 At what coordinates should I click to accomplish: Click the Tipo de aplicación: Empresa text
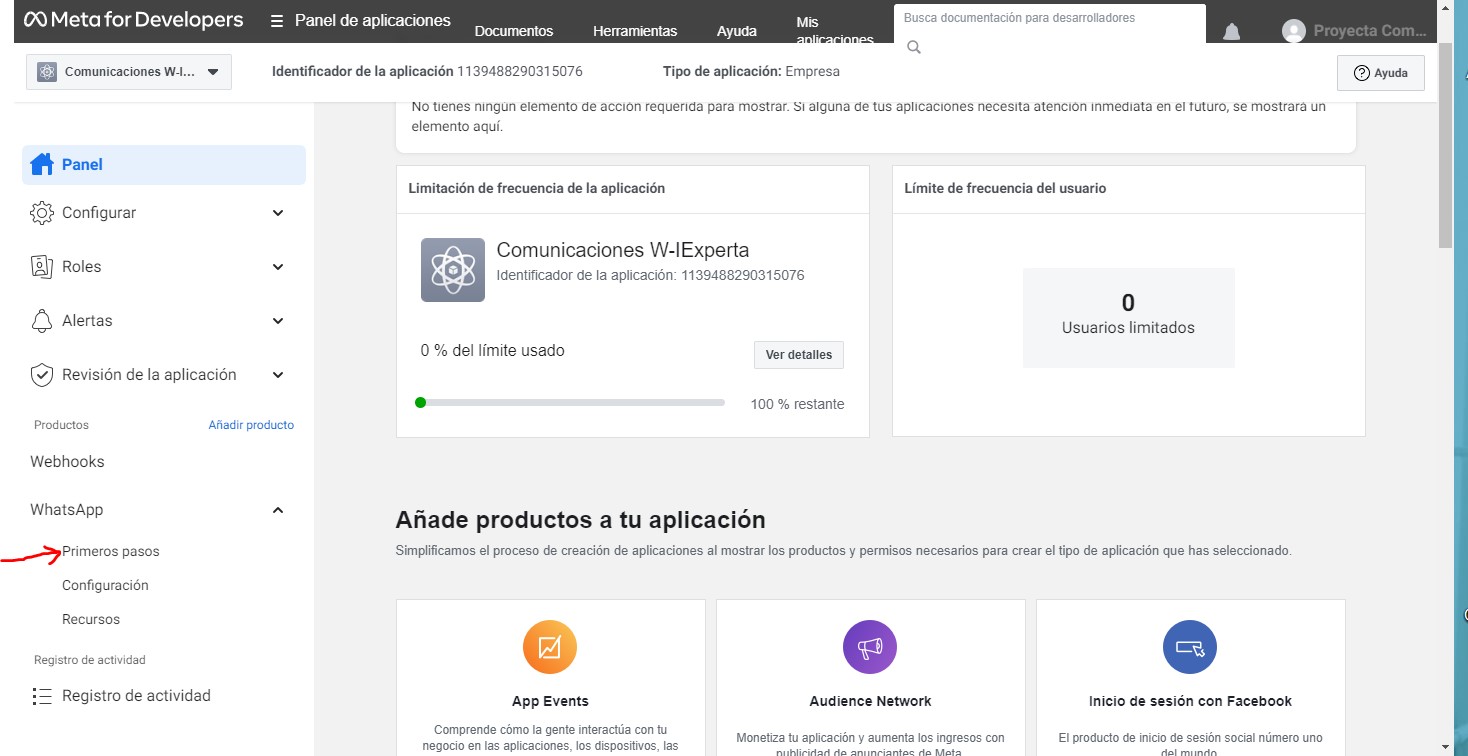(x=751, y=72)
